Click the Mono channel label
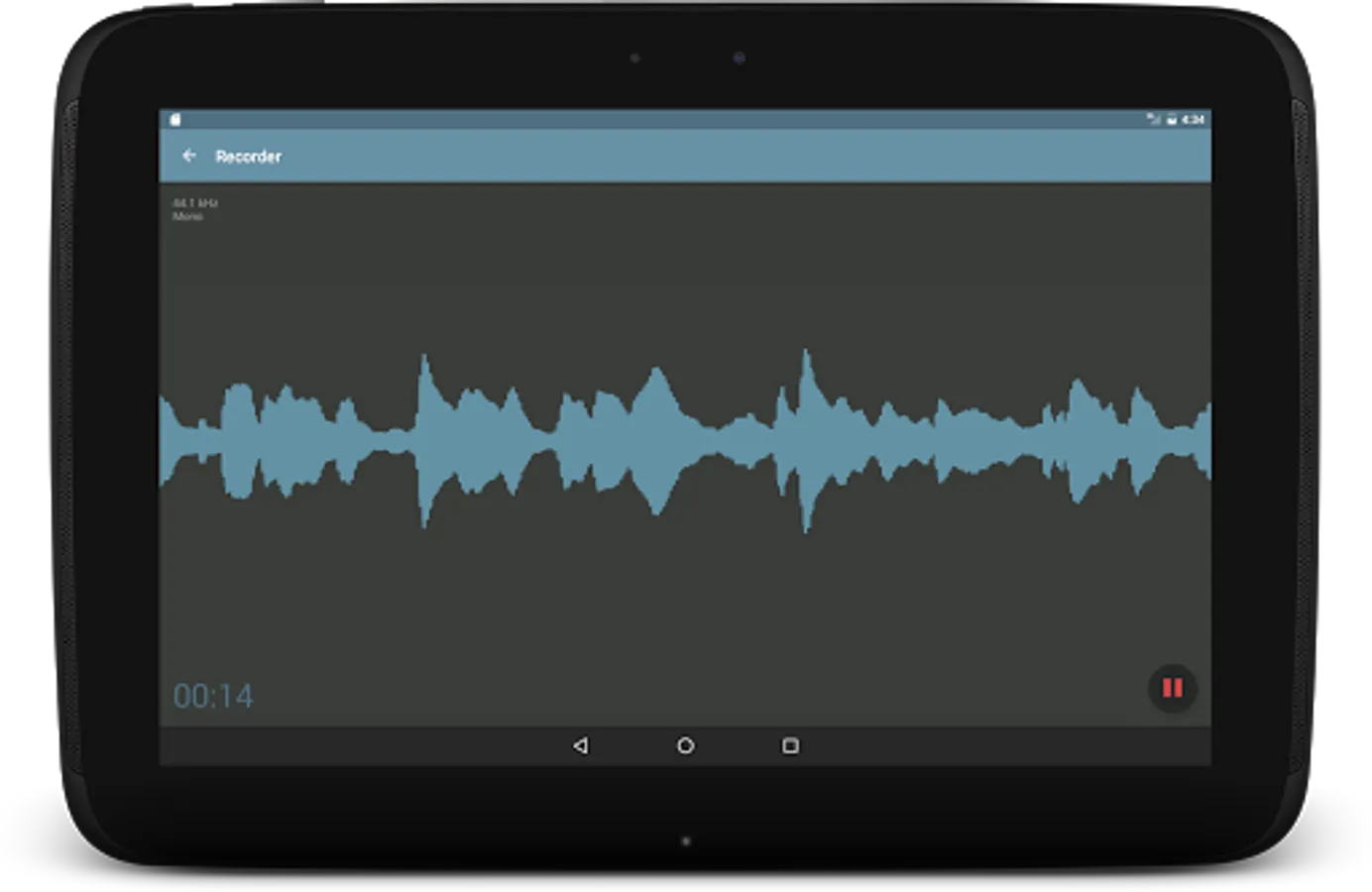The width and height of the screenshot is (1372, 892). pyautogui.click(x=187, y=216)
